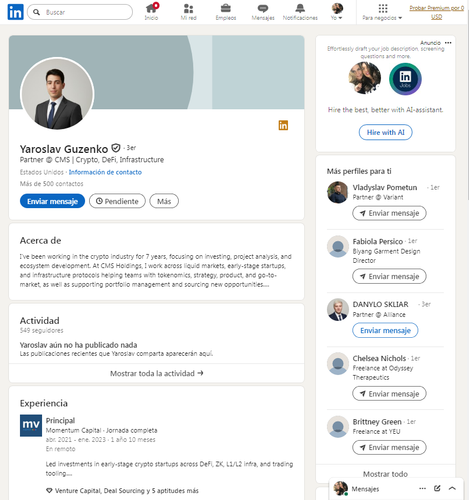
Task: View Yaroslav Guzenko's profile photo
Action: (x=57, y=94)
